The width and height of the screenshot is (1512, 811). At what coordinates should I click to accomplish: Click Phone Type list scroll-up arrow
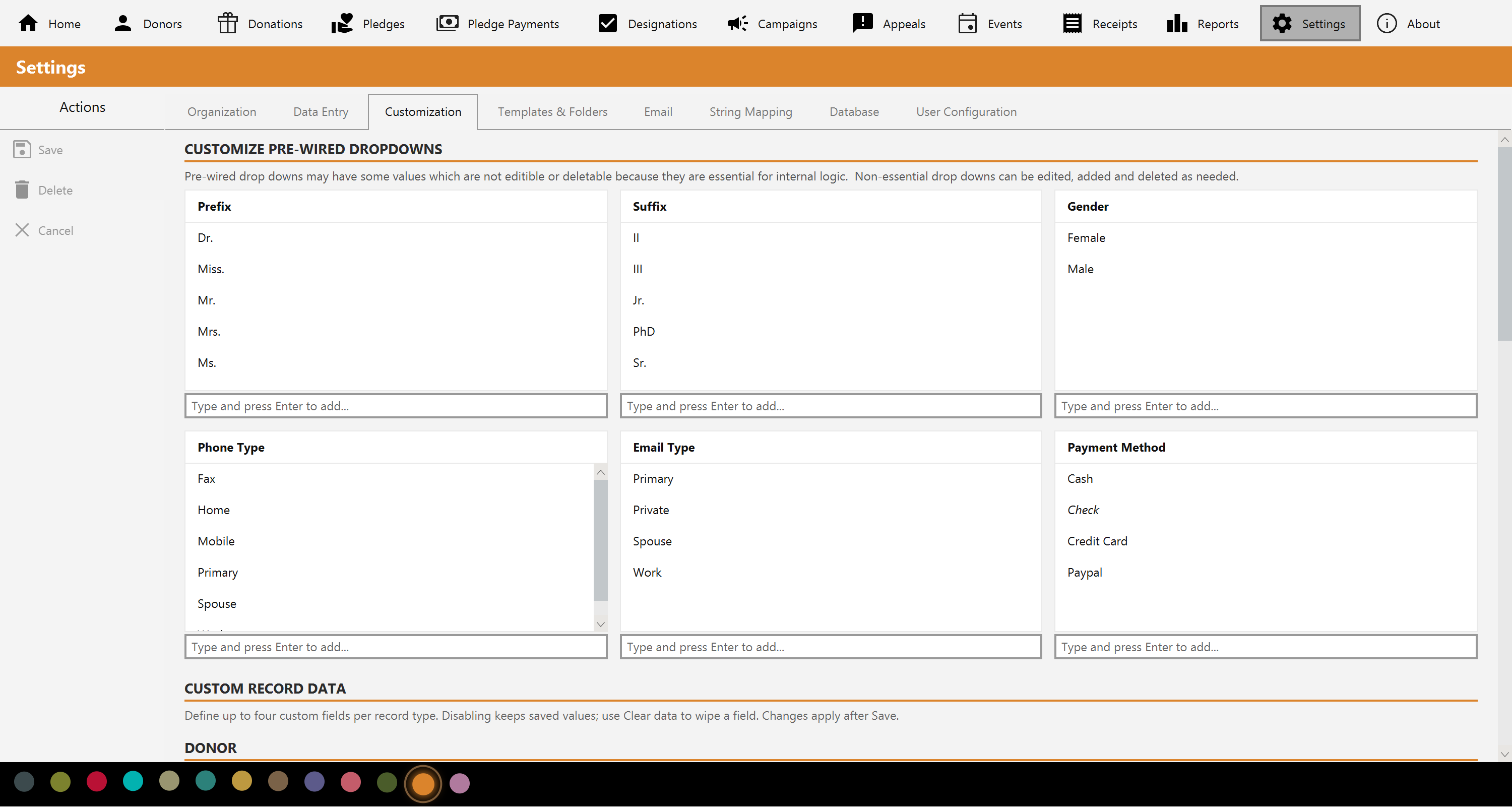600,473
